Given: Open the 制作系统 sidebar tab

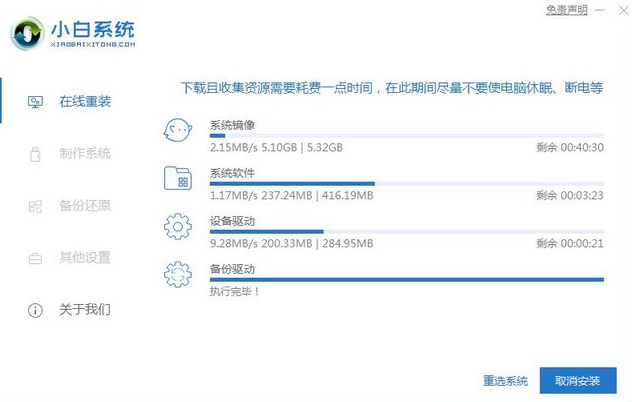Looking at the screenshot, I should [x=84, y=154].
